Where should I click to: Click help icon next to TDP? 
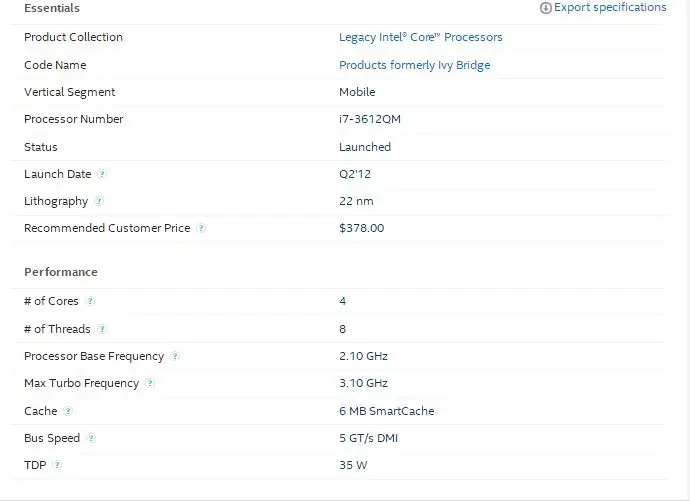(x=57, y=465)
